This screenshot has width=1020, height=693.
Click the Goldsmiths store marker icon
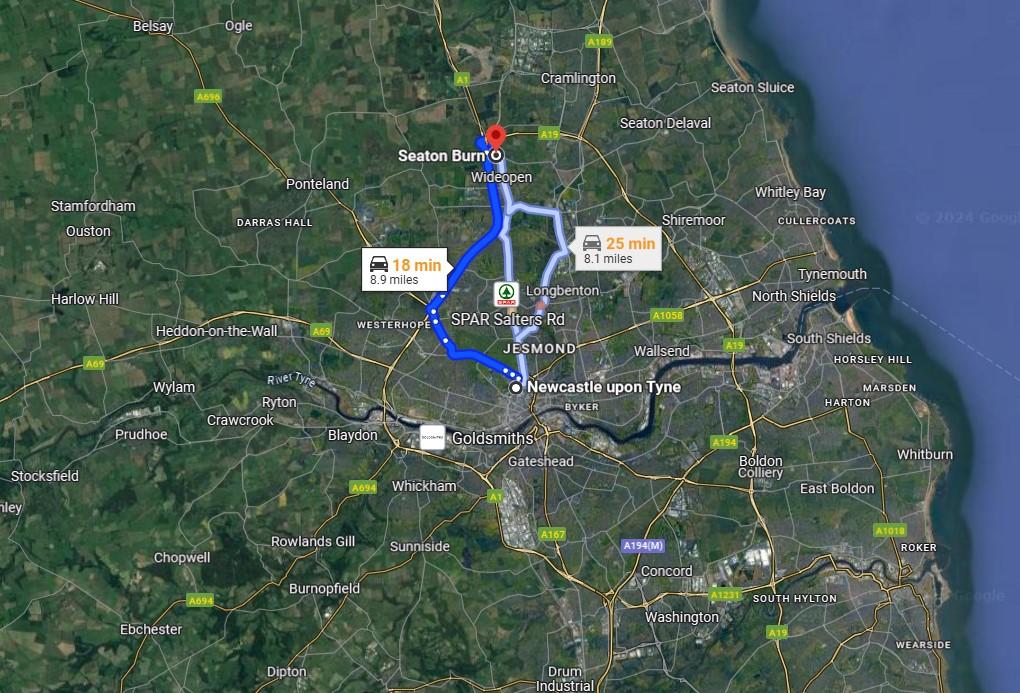[x=432, y=438]
